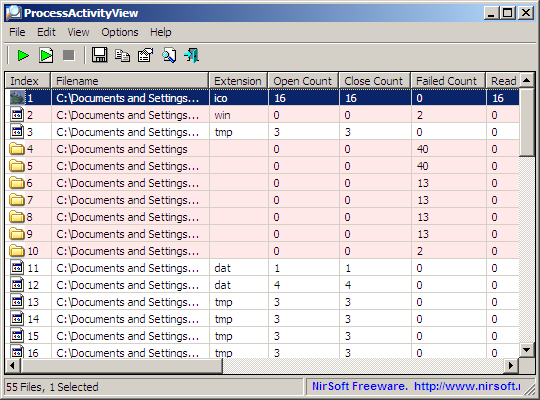Sort by the Failed Count column header

(x=448, y=81)
